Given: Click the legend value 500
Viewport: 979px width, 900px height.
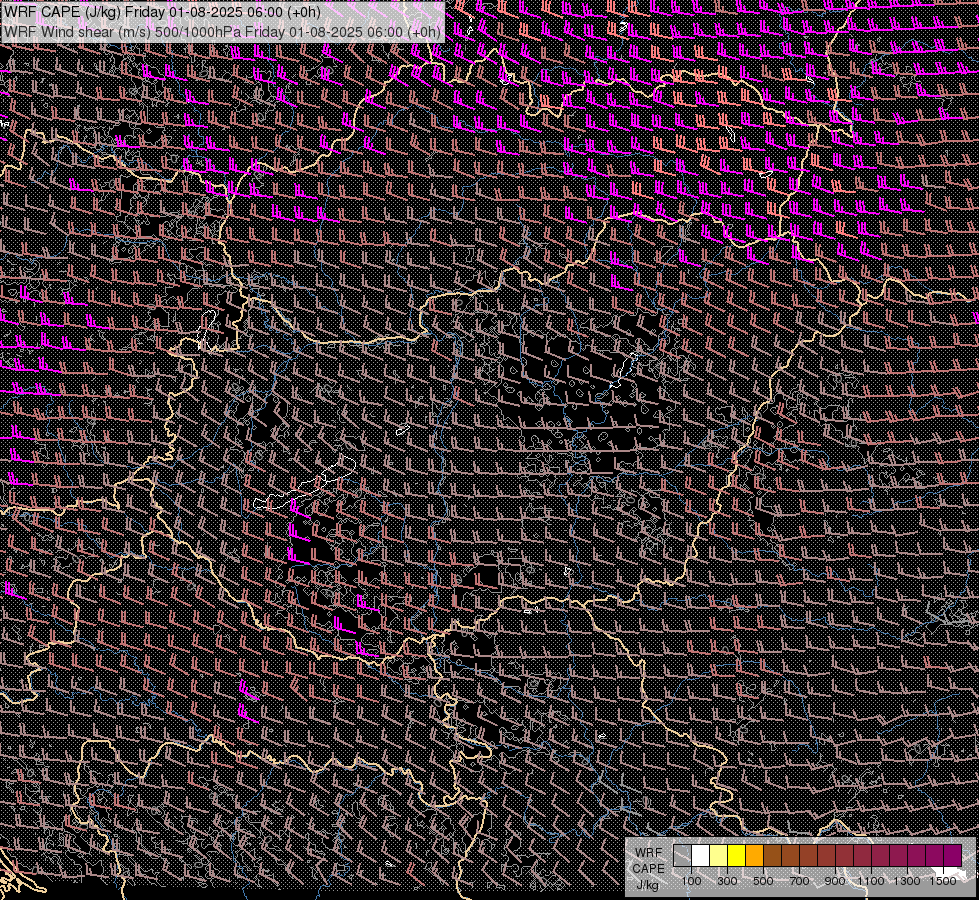Looking at the screenshot, I should [x=763, y=881].
